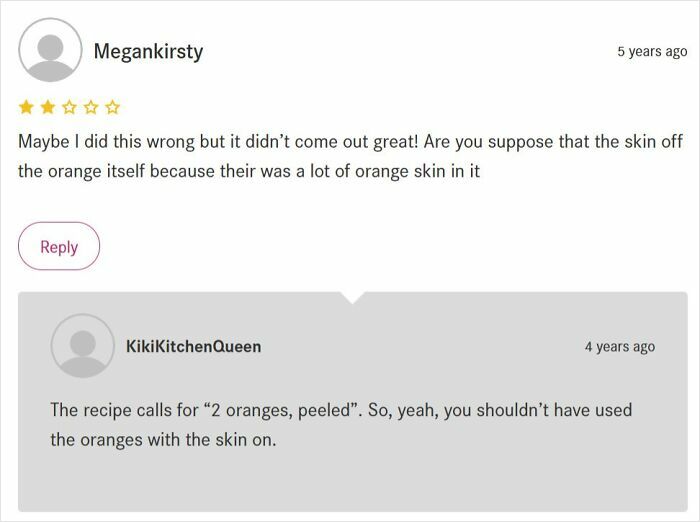The height and width of the screenshot is (522, 700).
Task: Click Megankirsty's profile avatar
Action: pos(50,50)
